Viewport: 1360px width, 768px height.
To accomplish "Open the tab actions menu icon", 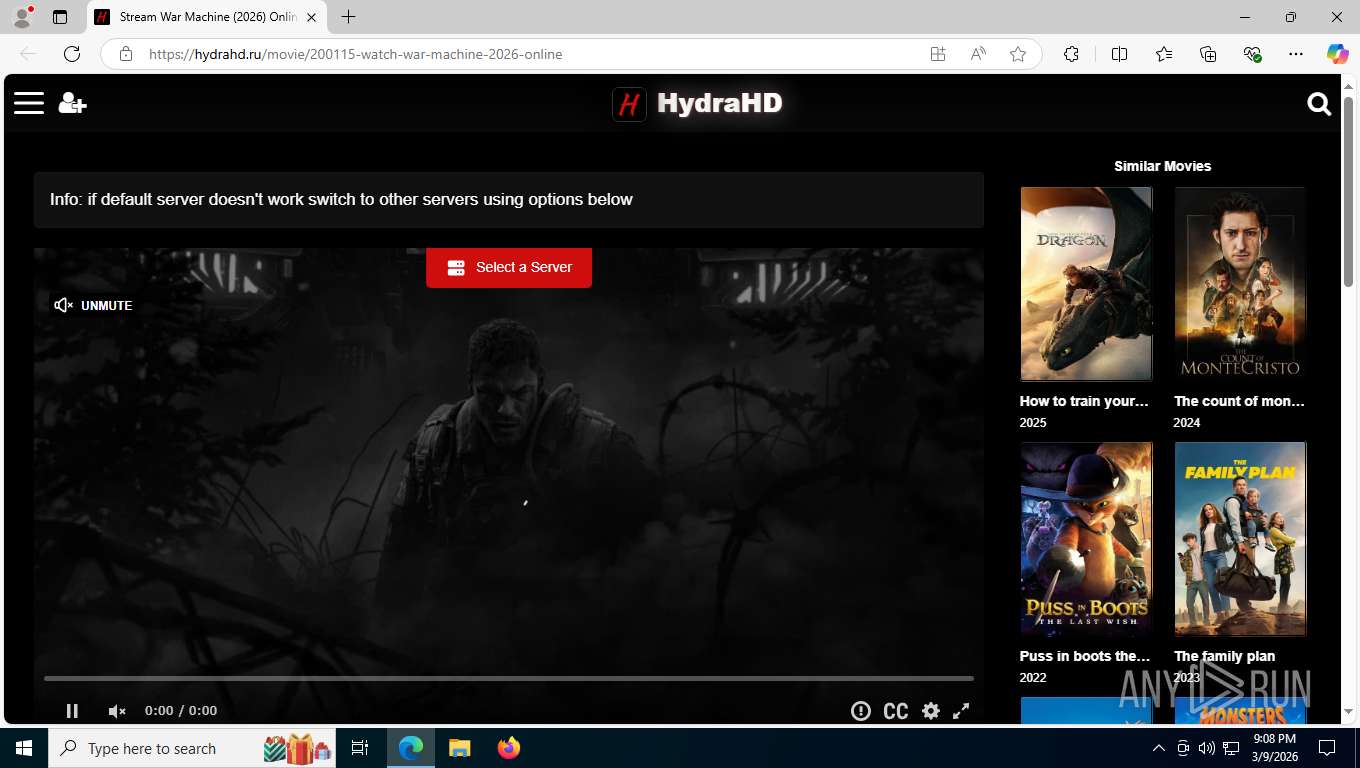I will [x=60, y=17].
